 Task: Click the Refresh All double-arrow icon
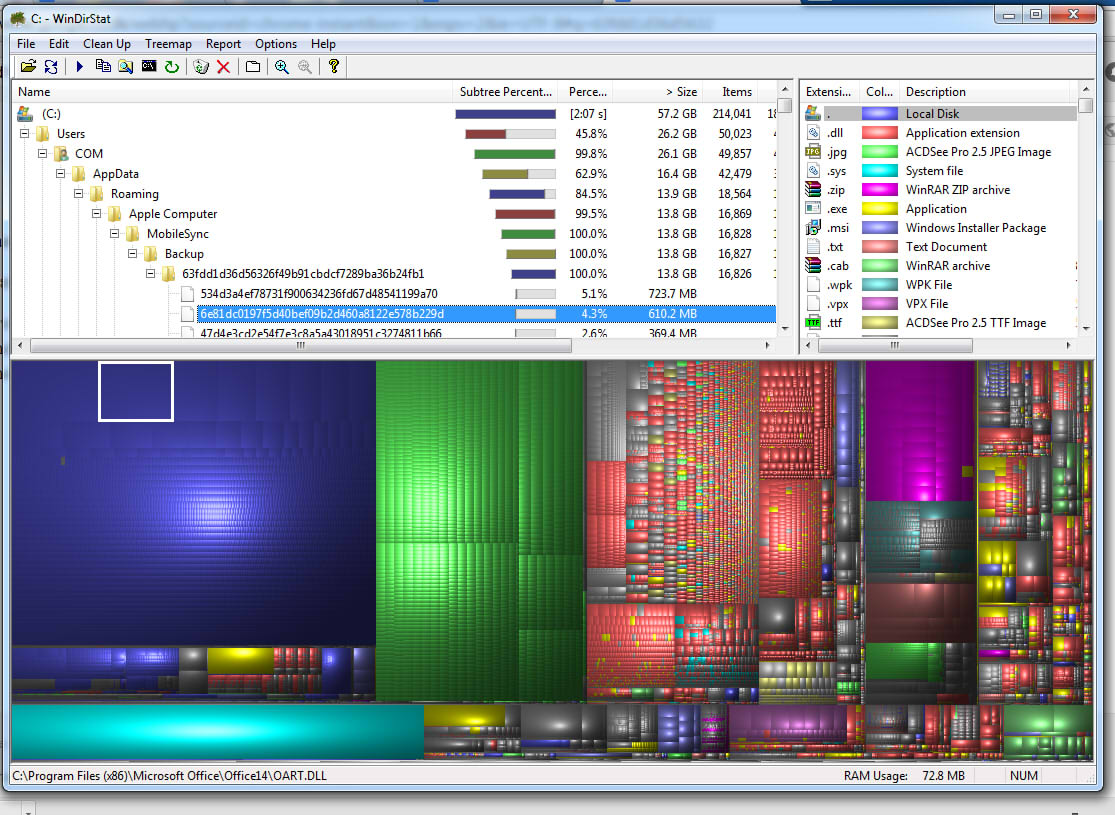point(50,66)
